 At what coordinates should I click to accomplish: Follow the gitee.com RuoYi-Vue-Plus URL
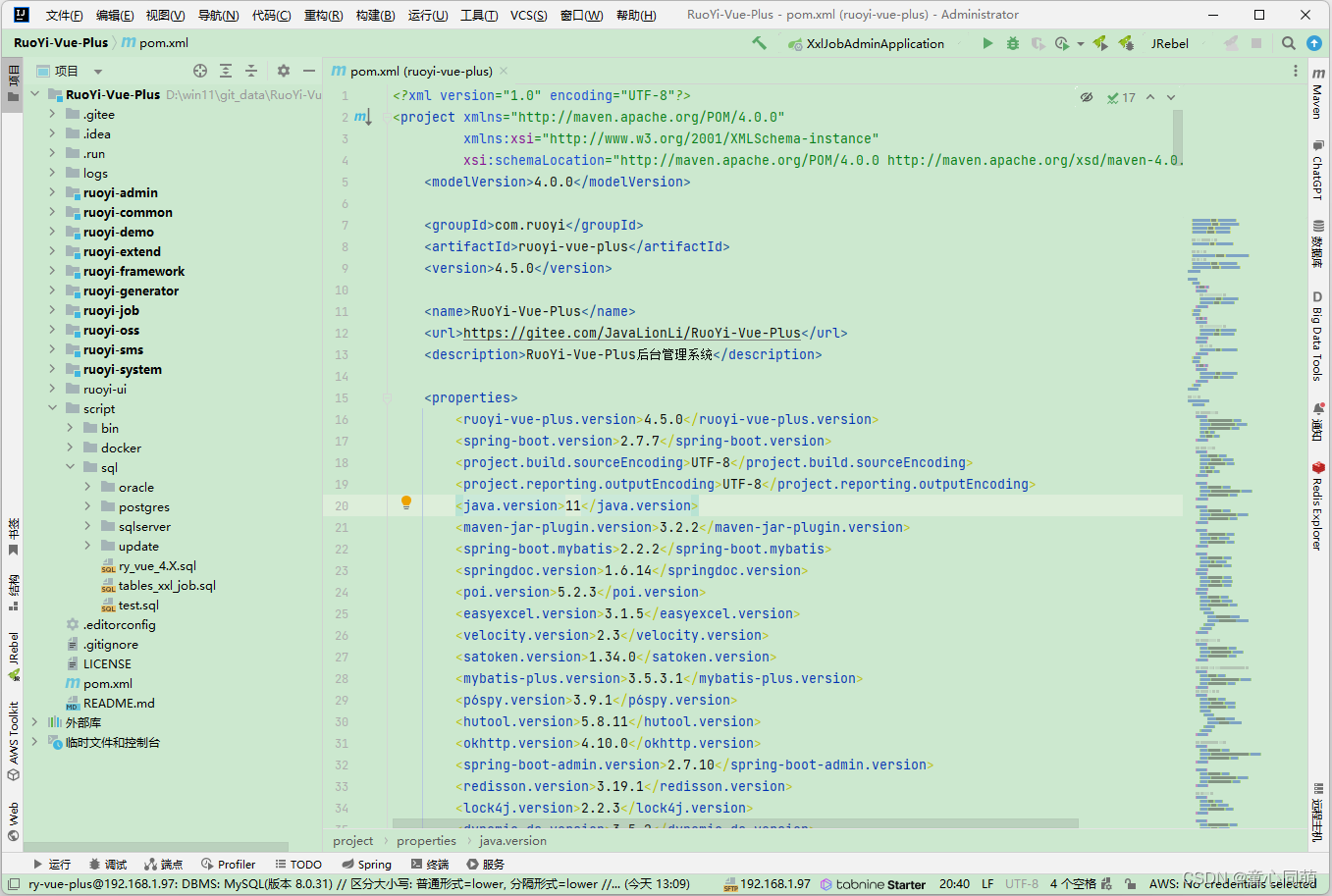[632, 333]
